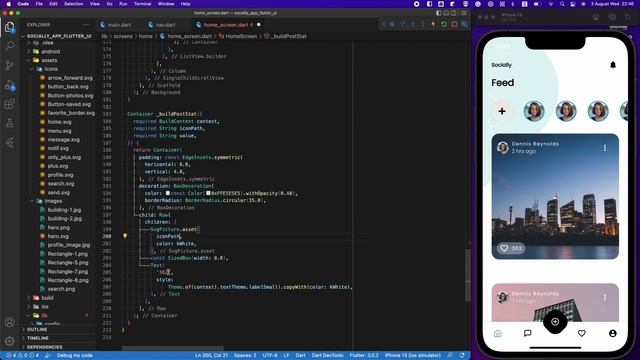640x360 pixels.
Task: Click the green restart debug icon
Action: [444, 24]
